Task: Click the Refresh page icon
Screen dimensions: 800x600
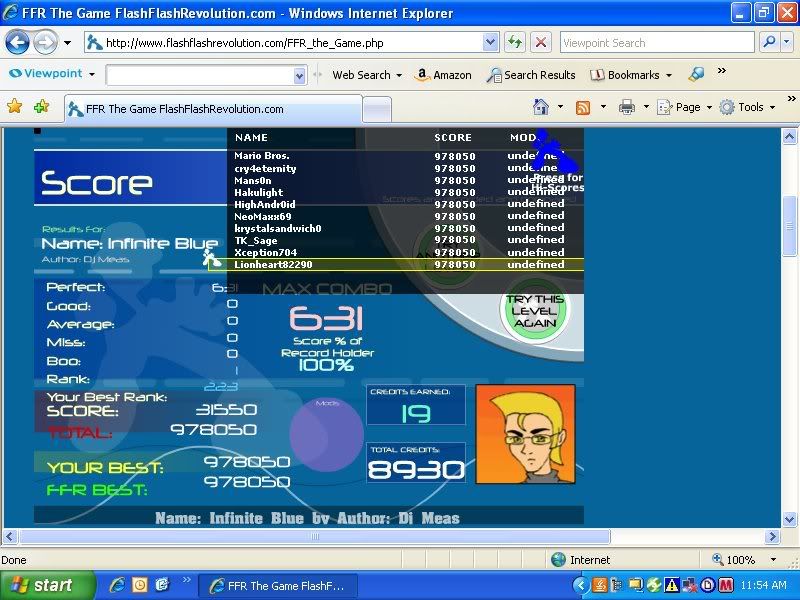Action: pyautogui.click(x=514, y=43)
